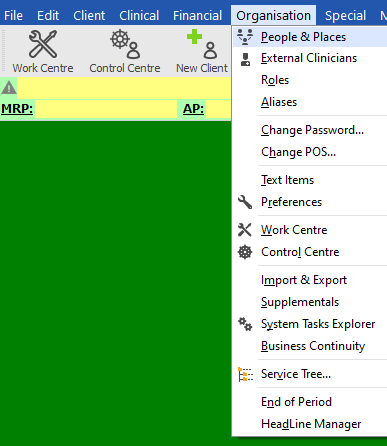Screen dimensions: 387x446
Task: Click the External Clinicians menu icon
Action: (x=245, y=59)
